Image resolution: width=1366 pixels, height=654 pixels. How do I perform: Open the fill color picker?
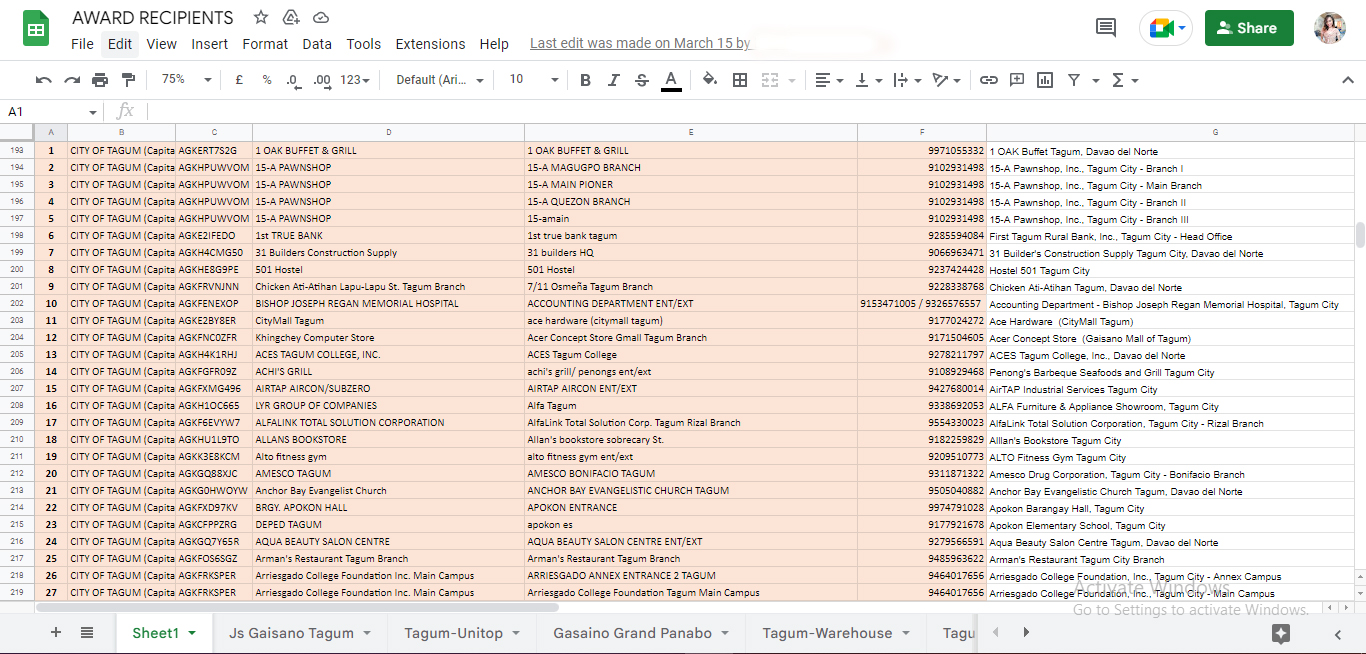pos(710,80)
